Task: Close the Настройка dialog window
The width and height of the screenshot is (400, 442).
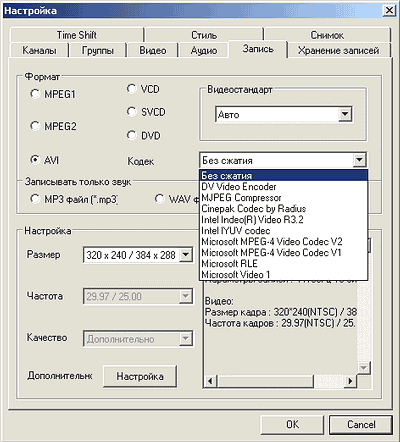Action: 389,11
